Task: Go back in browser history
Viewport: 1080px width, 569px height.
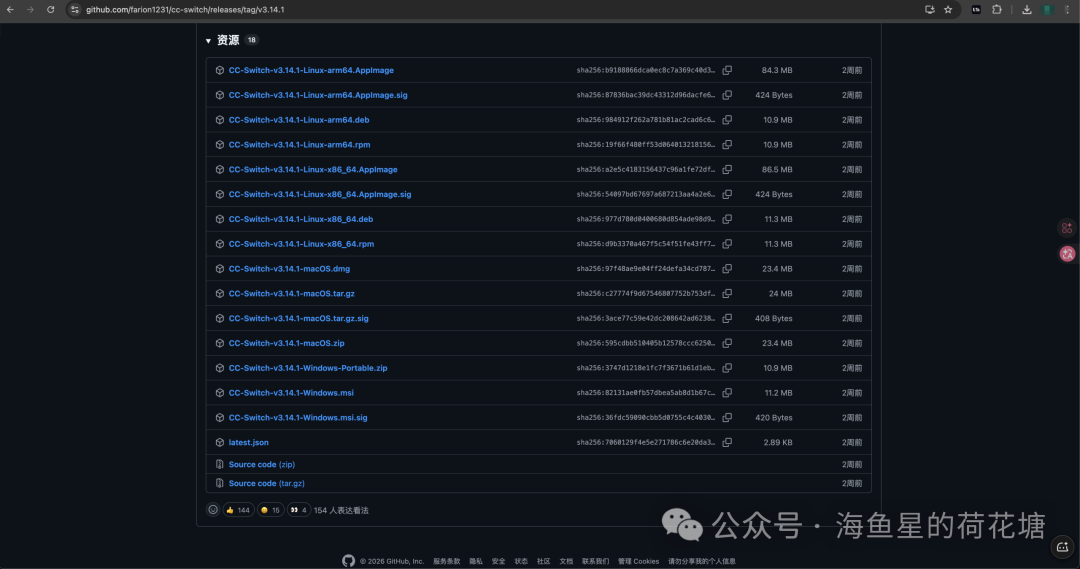Action: pyautogui.click(x=10, y=10)
